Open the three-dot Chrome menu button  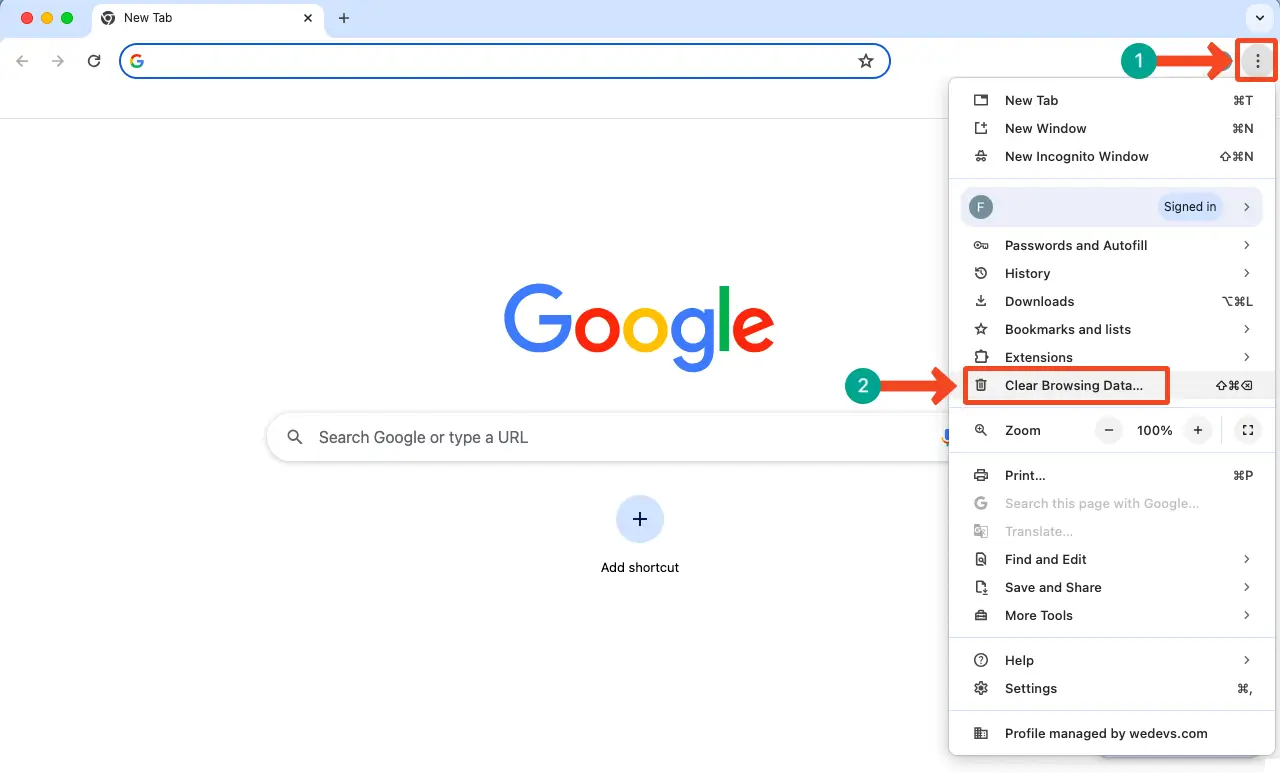1257,62
